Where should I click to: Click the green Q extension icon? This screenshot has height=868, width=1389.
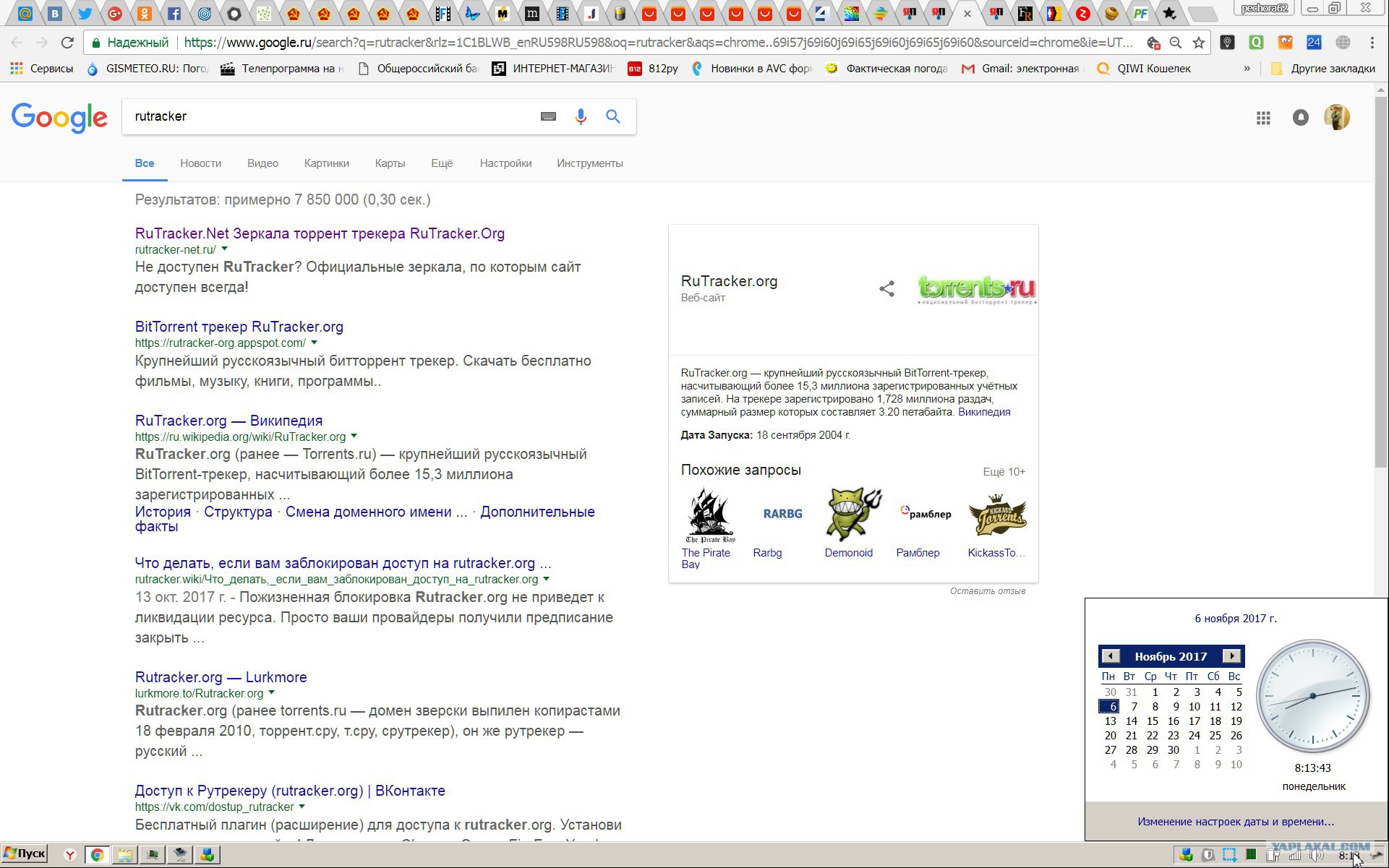[1256, 43]
